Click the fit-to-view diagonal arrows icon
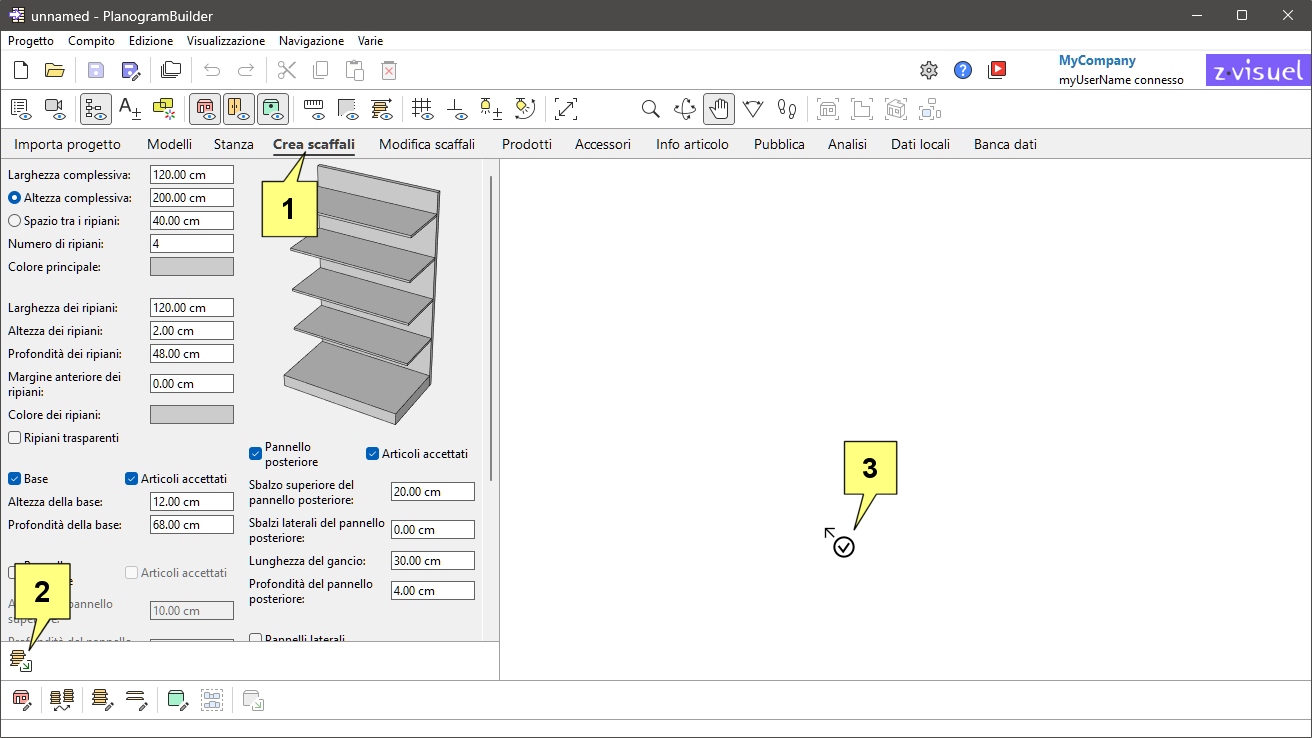 pyautogui.click(x=566, y=109)
